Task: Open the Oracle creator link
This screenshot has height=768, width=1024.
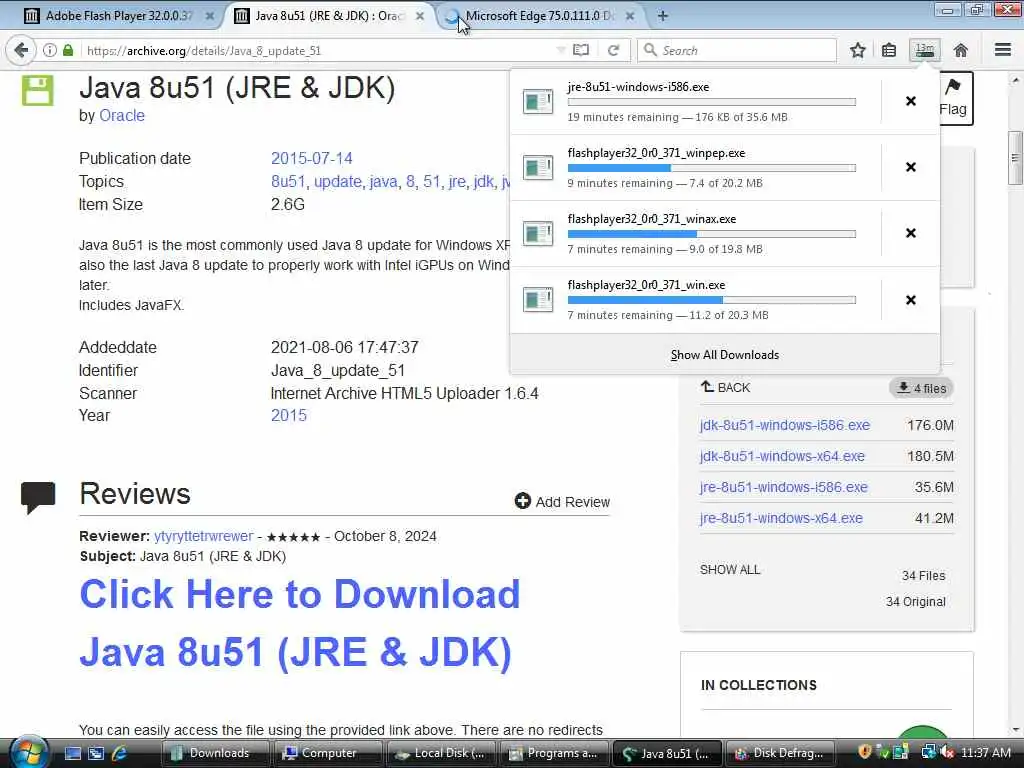Action: click(x=121, y=116)
